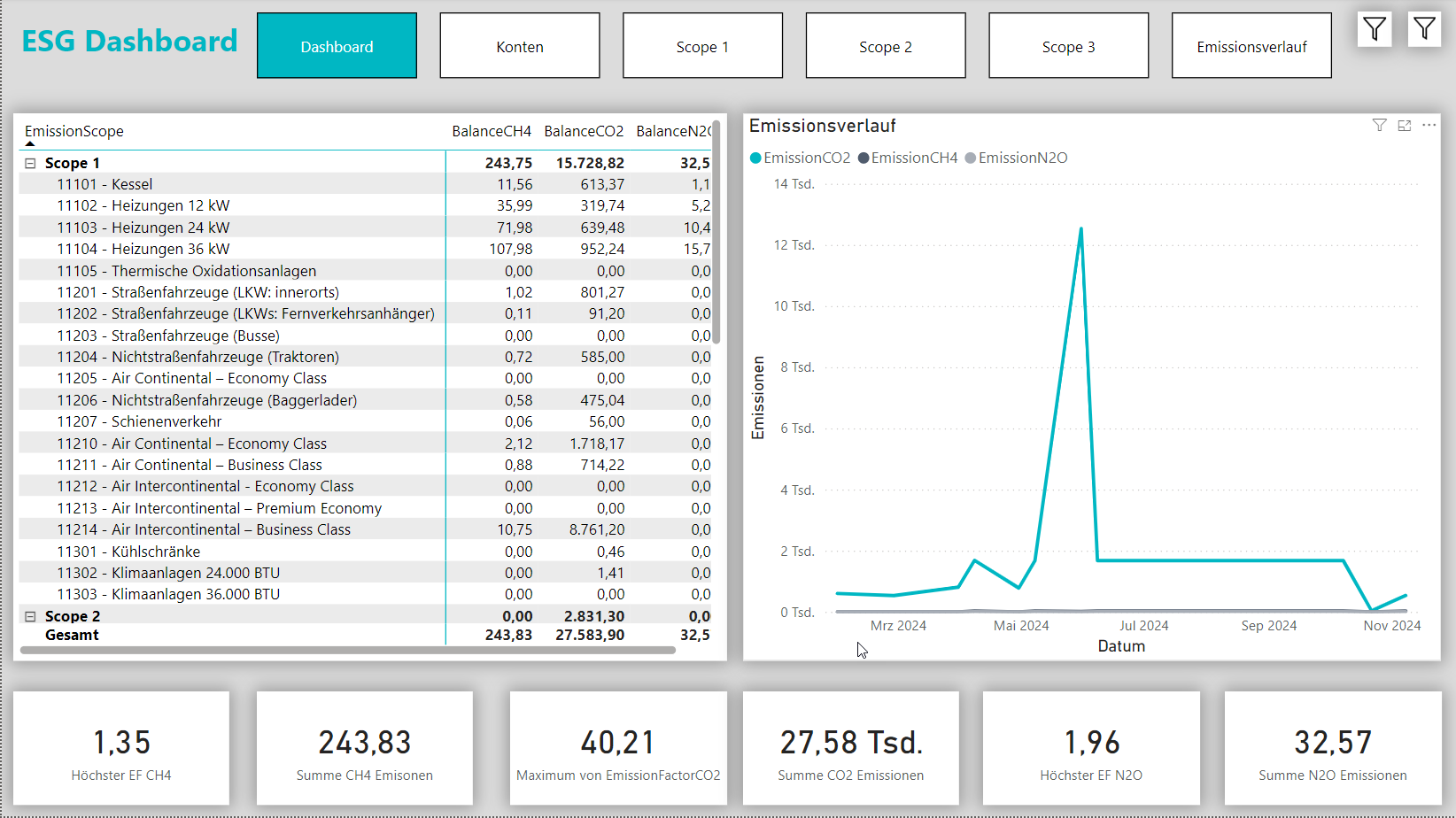Click the ESG Dashboard title
The height and width of the screenshot is (818, 1456).
pos(129,41)
